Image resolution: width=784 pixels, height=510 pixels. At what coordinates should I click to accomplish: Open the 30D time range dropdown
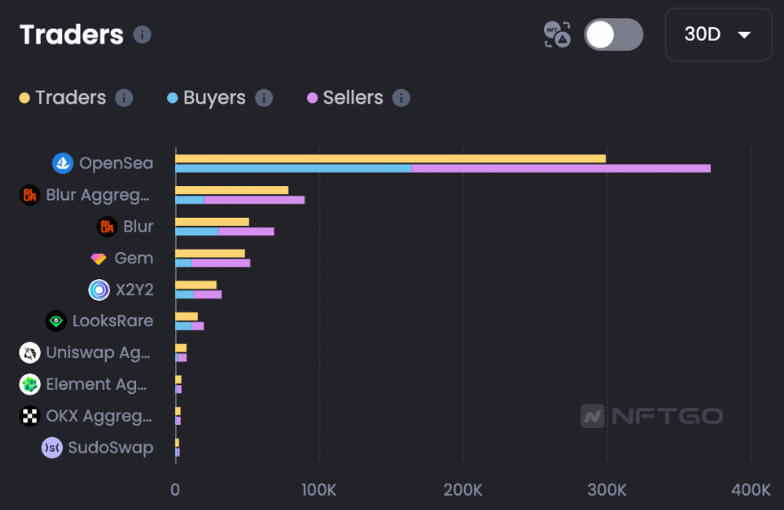point(718,34)
